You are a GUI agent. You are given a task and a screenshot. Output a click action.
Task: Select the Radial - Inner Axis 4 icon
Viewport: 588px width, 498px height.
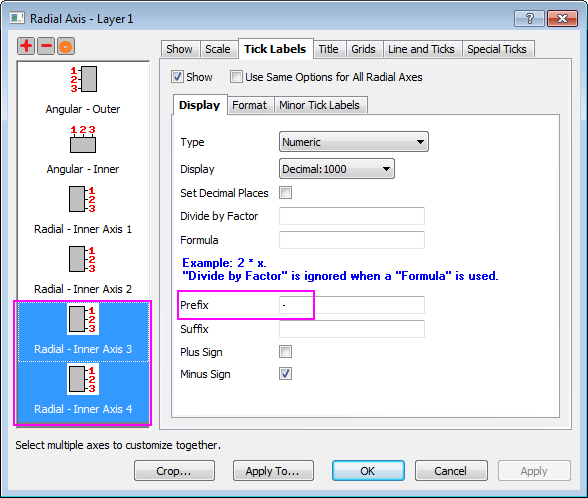pos(83,379)
